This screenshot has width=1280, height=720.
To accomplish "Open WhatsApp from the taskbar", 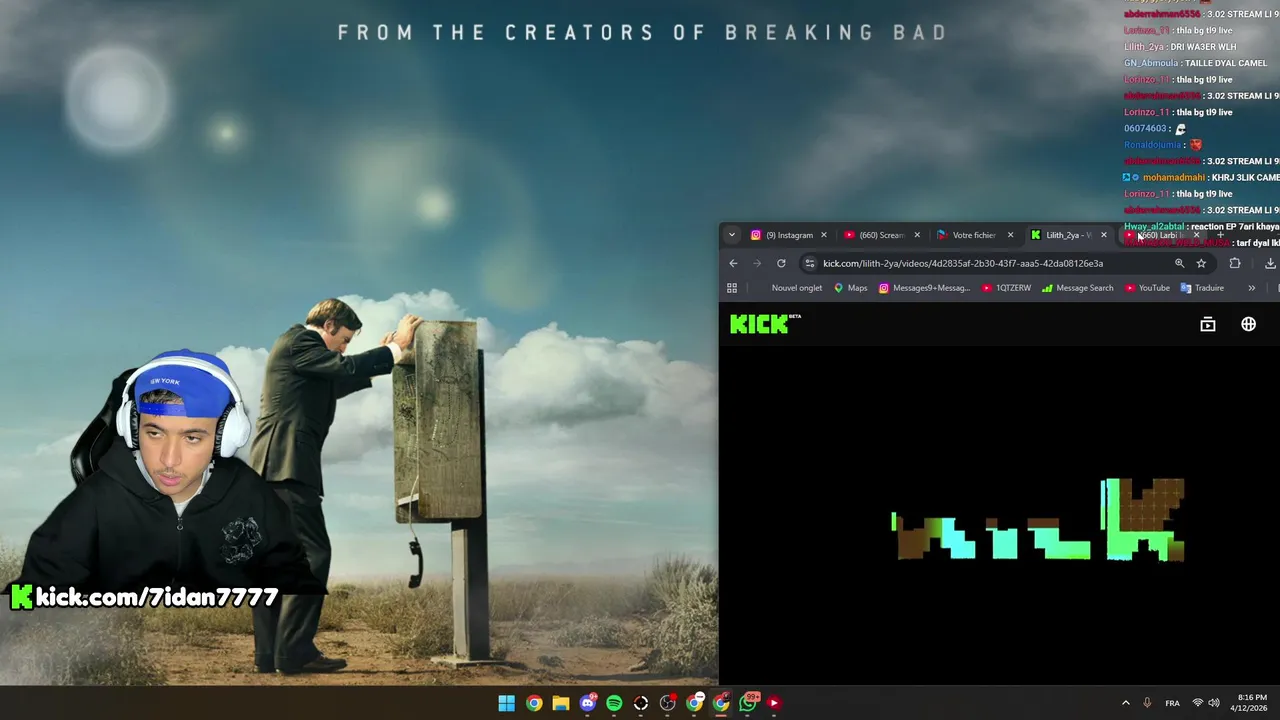I will (748, 703).
